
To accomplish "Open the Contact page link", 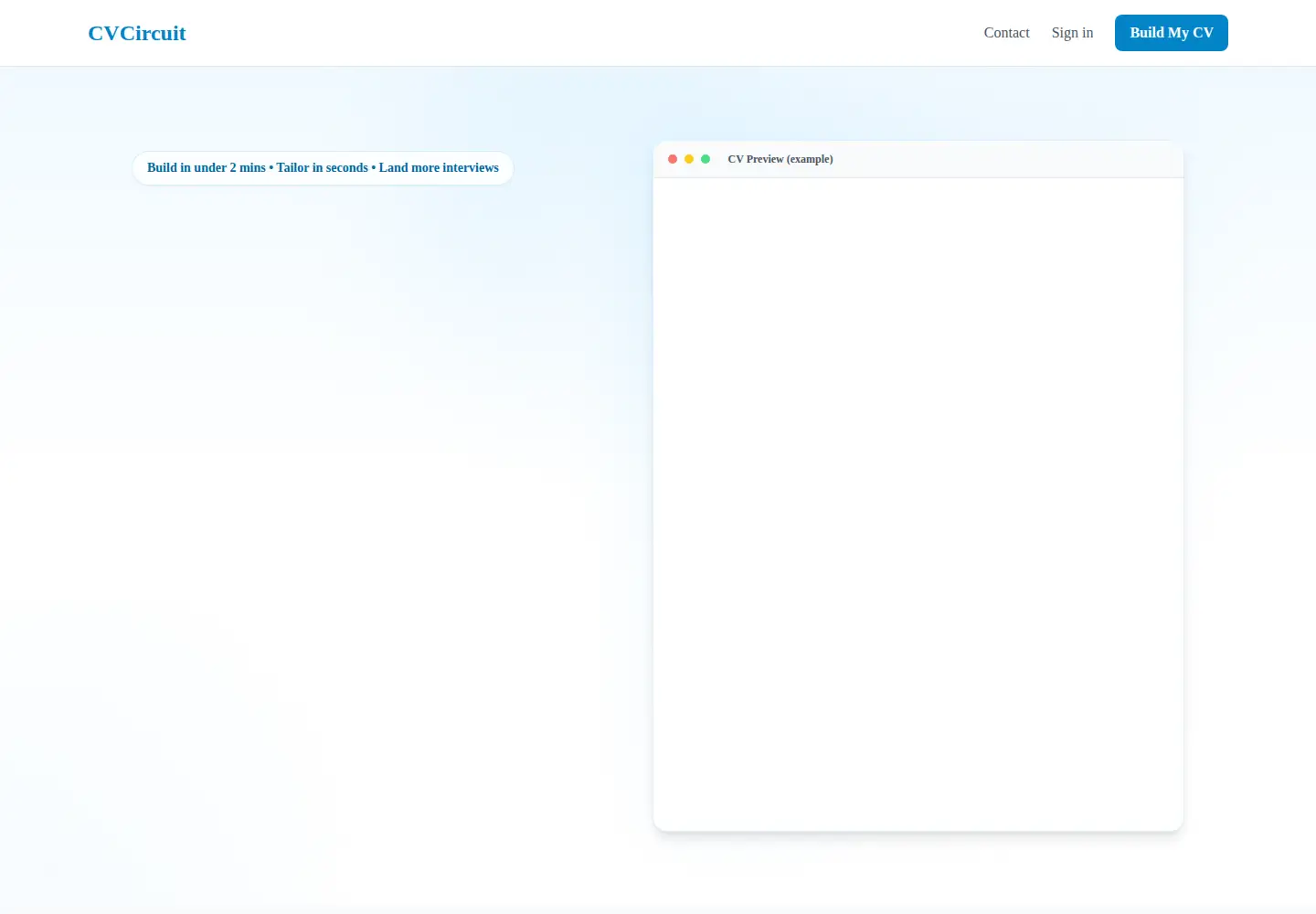I will (x=1006, y=33).
